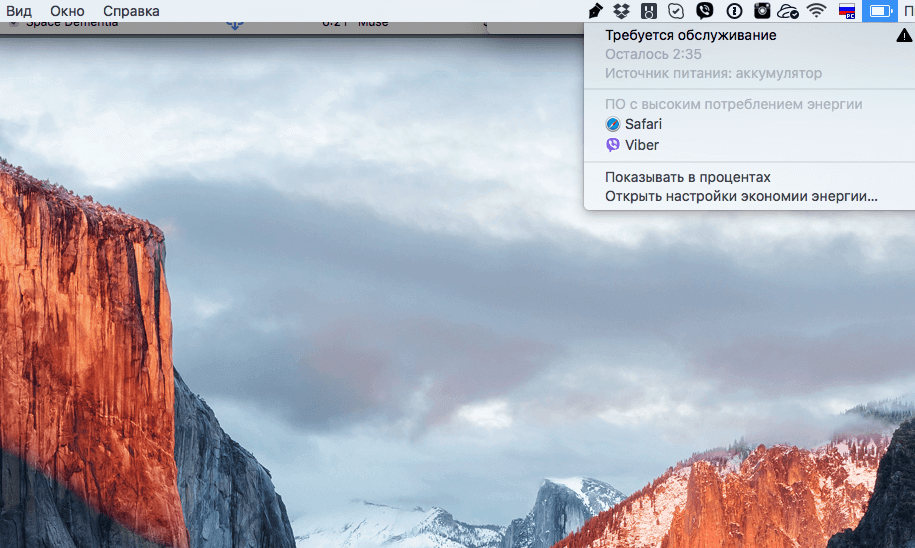
Task: Open the pen nib menu bar icon
Action: click(x=595, y=11)
